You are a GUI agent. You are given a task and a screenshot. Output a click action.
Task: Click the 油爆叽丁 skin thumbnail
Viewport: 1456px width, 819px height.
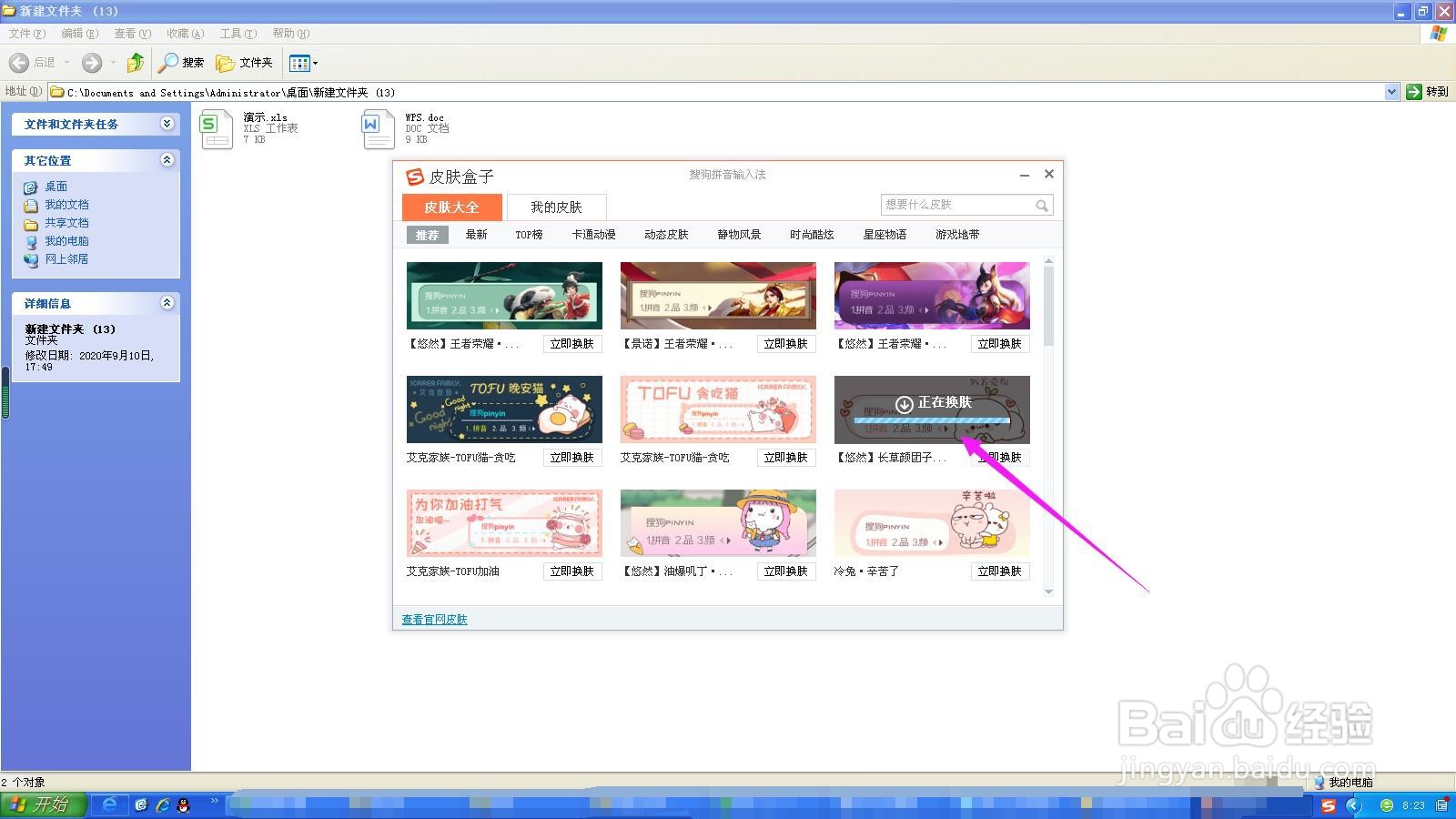click(x=718, y=523)
